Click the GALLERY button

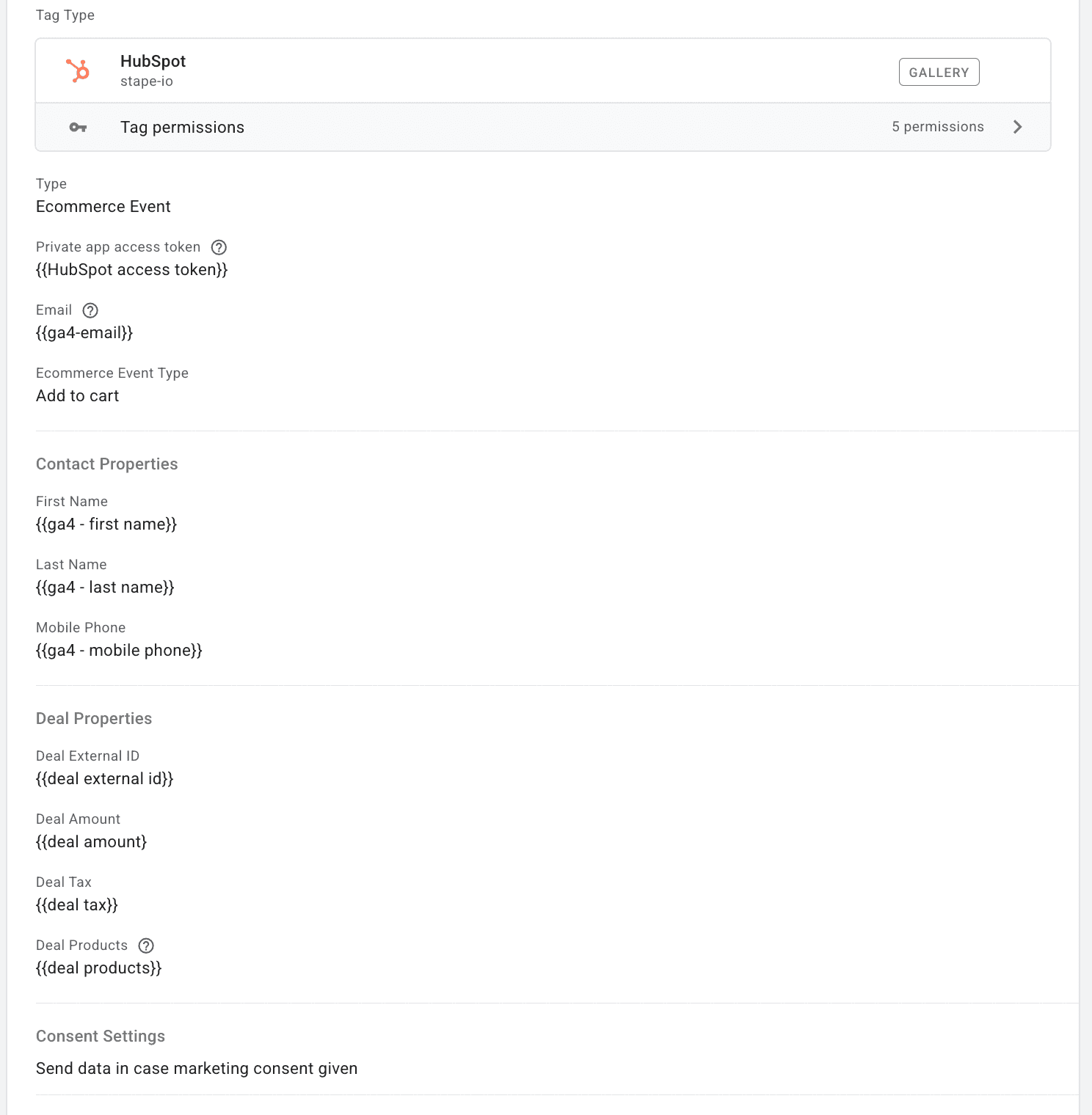[939, 71]
